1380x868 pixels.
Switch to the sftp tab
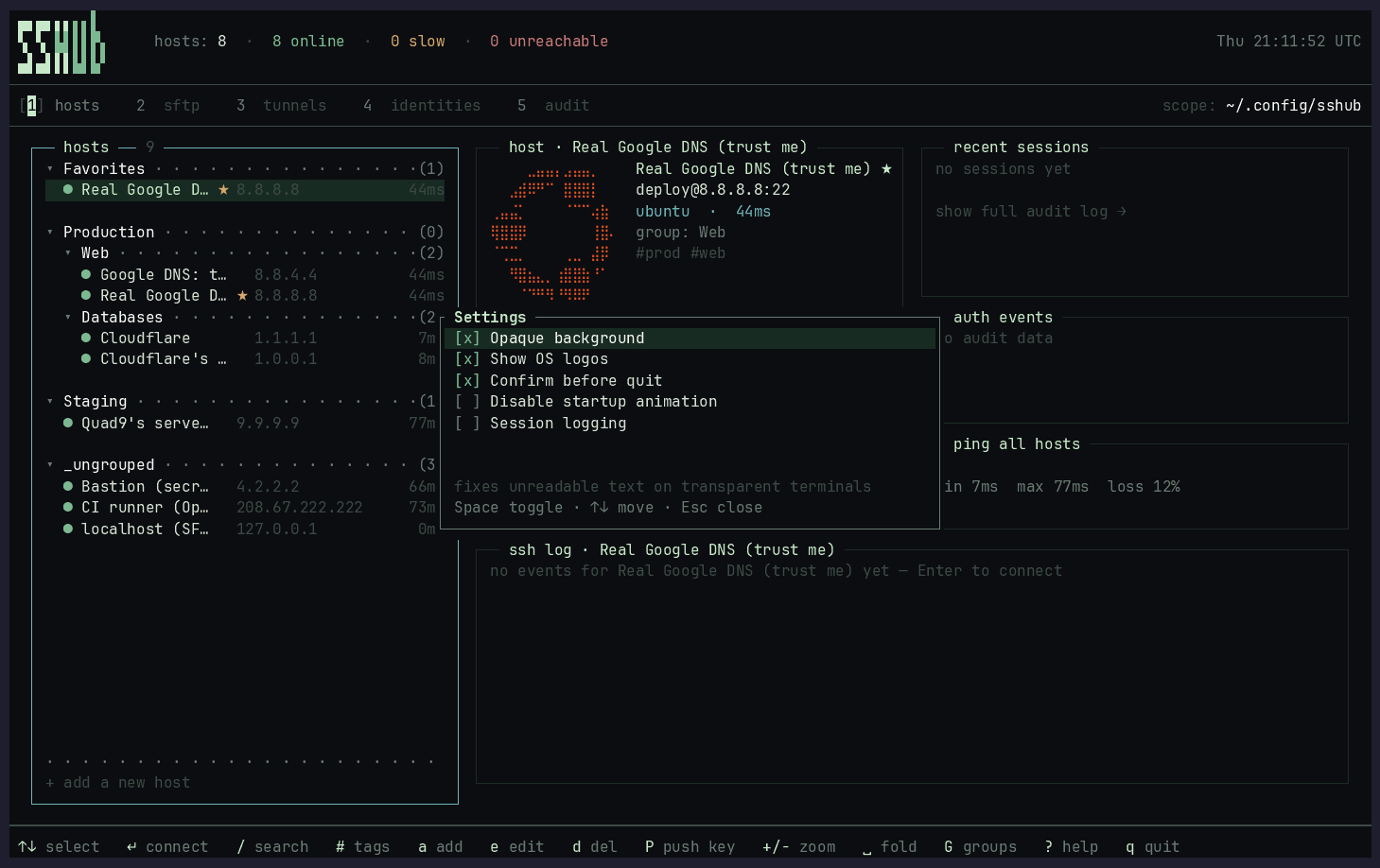[x=168, y=105]
